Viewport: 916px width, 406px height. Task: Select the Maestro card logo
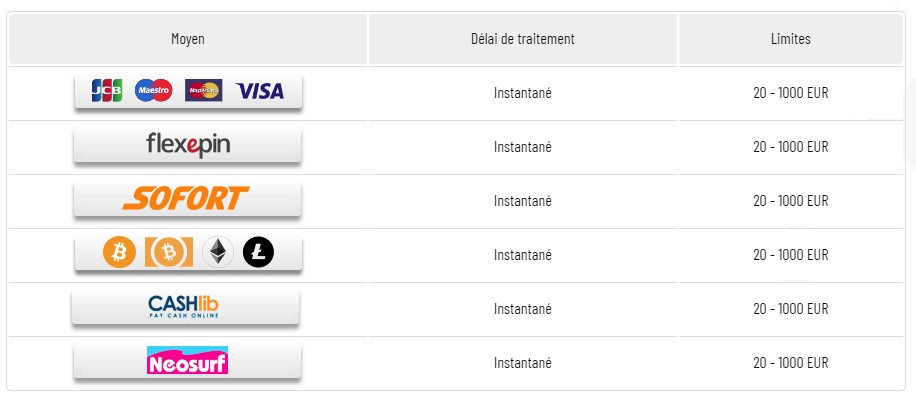click(x=153, y=91)
